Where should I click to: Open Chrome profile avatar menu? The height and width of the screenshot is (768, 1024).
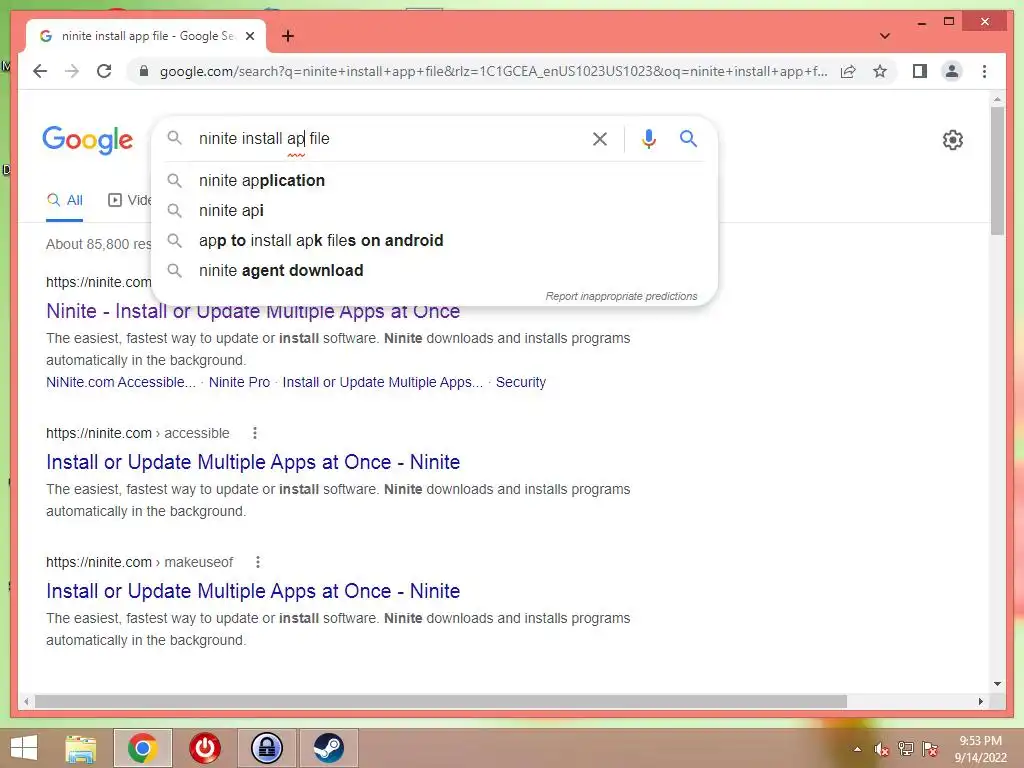coord(952,71)
